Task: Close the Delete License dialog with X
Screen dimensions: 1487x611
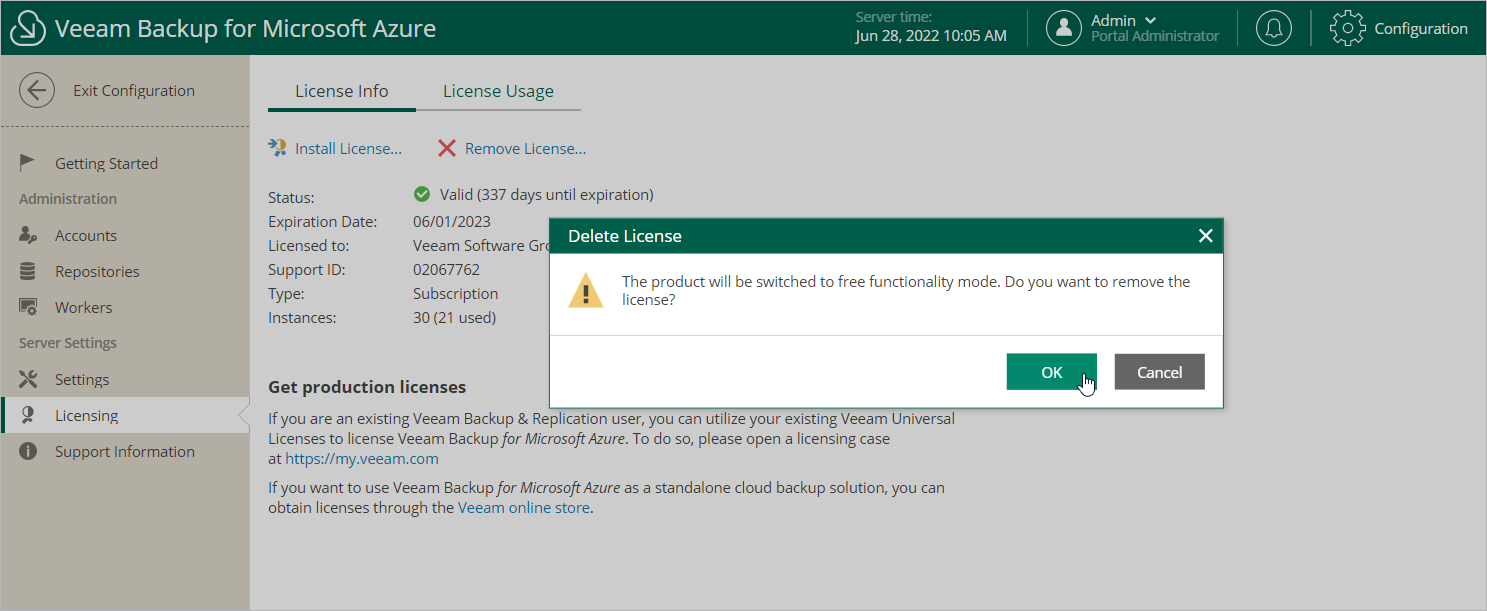Action: pos(1205,236)
